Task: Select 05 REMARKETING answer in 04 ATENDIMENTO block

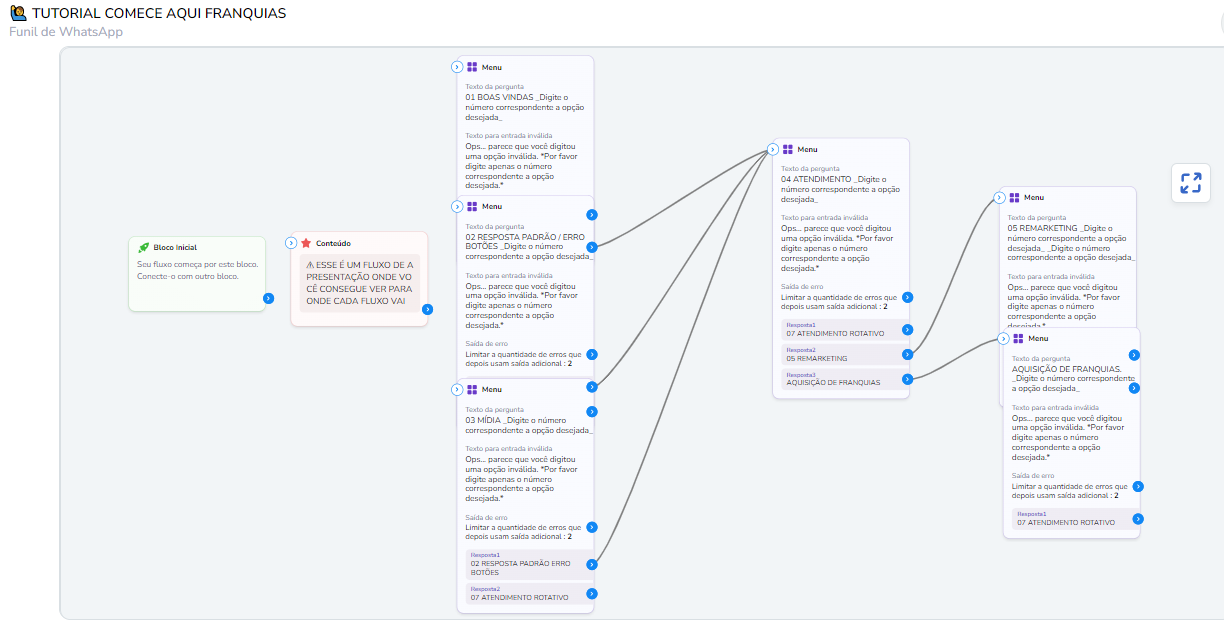Action: (x=840, y=355)
